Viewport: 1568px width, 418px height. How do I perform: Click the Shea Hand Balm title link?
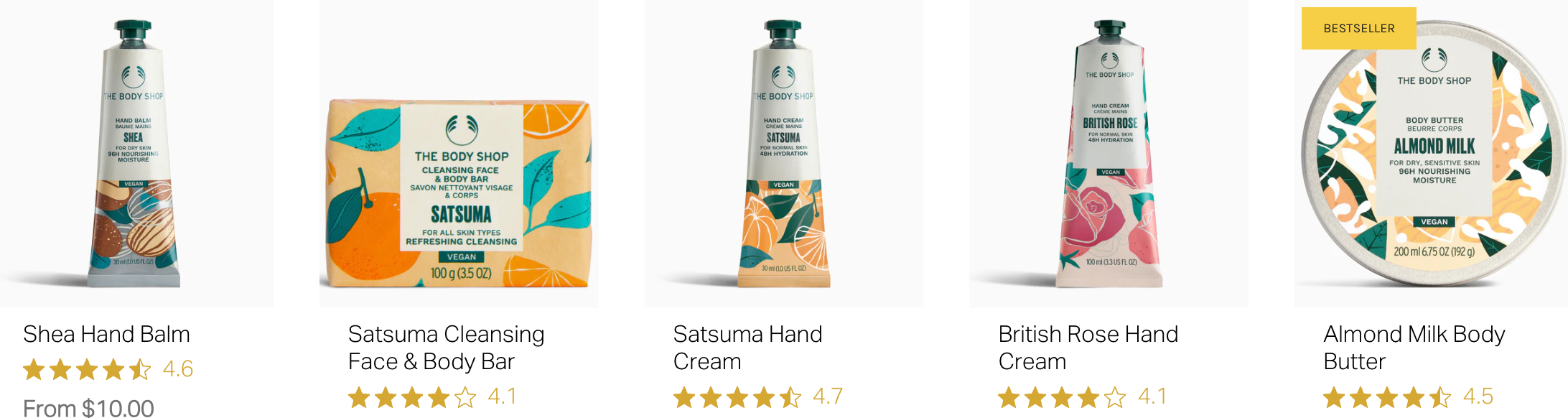106,334
